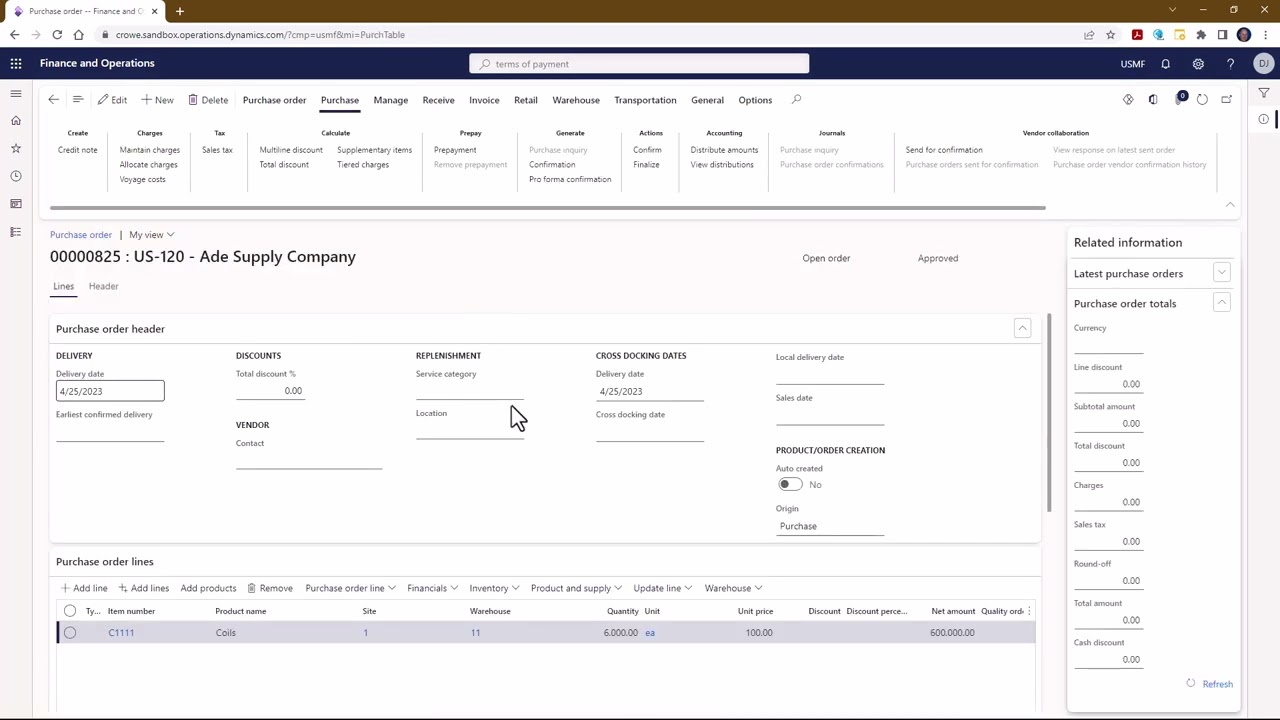Open DJ user profile avatar
The image size is (1280, 720).
pos(1264,64)
